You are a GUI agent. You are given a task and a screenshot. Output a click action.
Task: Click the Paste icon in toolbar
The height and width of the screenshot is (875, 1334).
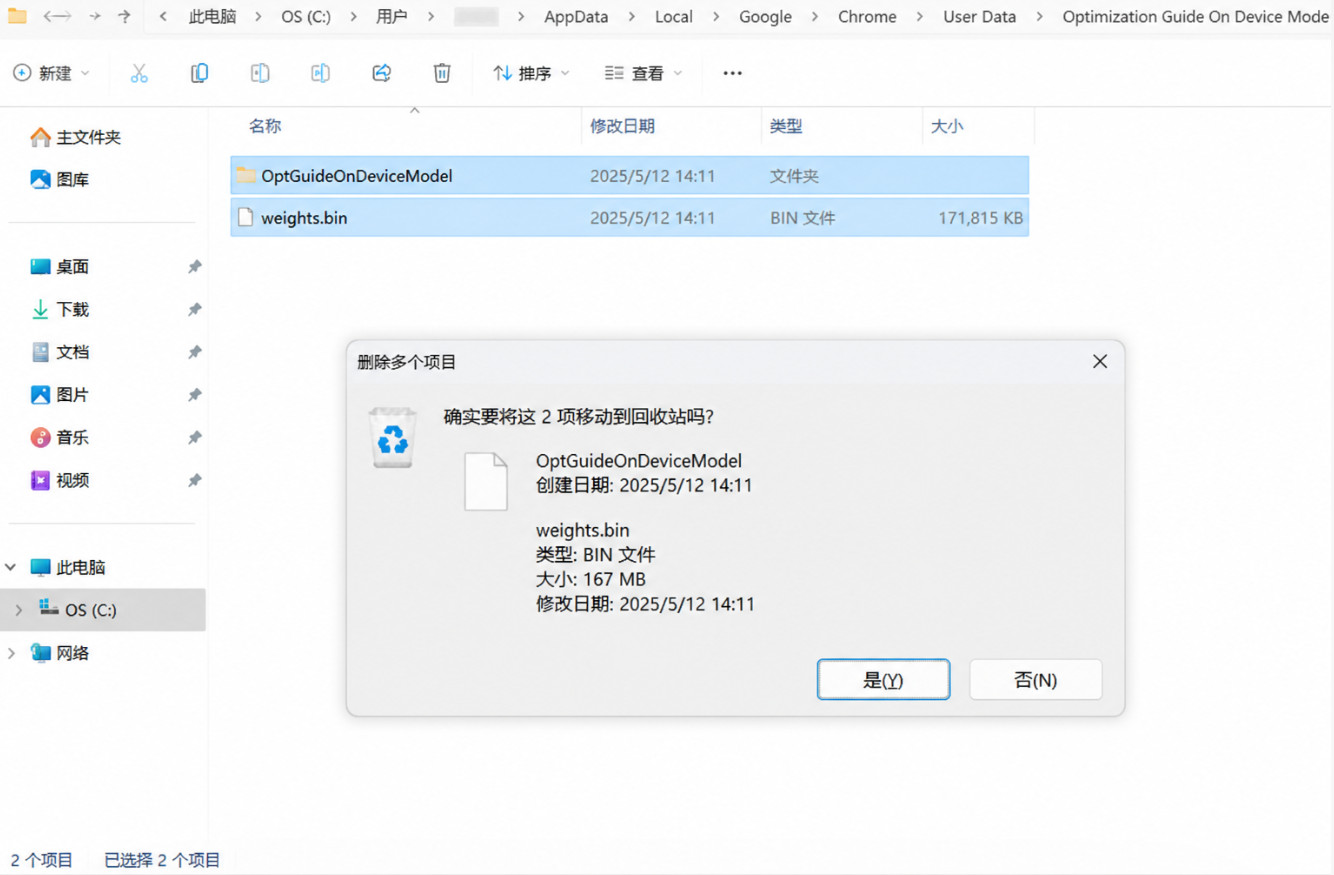click(x=260, y=73)
